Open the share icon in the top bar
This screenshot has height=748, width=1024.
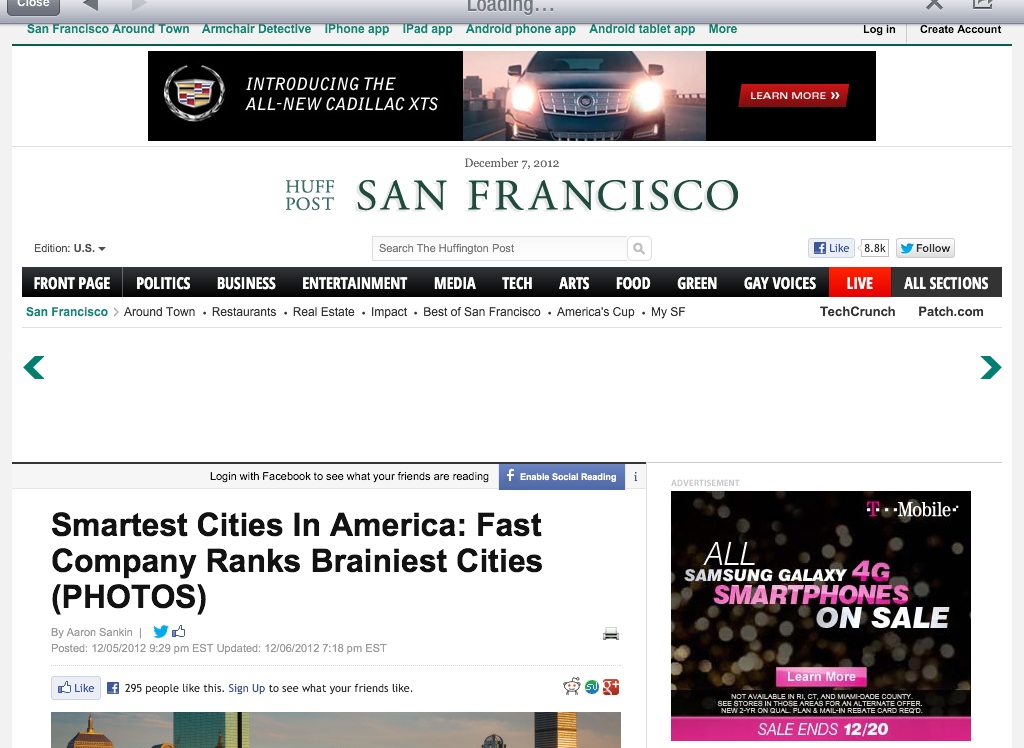tap(982, 5)
